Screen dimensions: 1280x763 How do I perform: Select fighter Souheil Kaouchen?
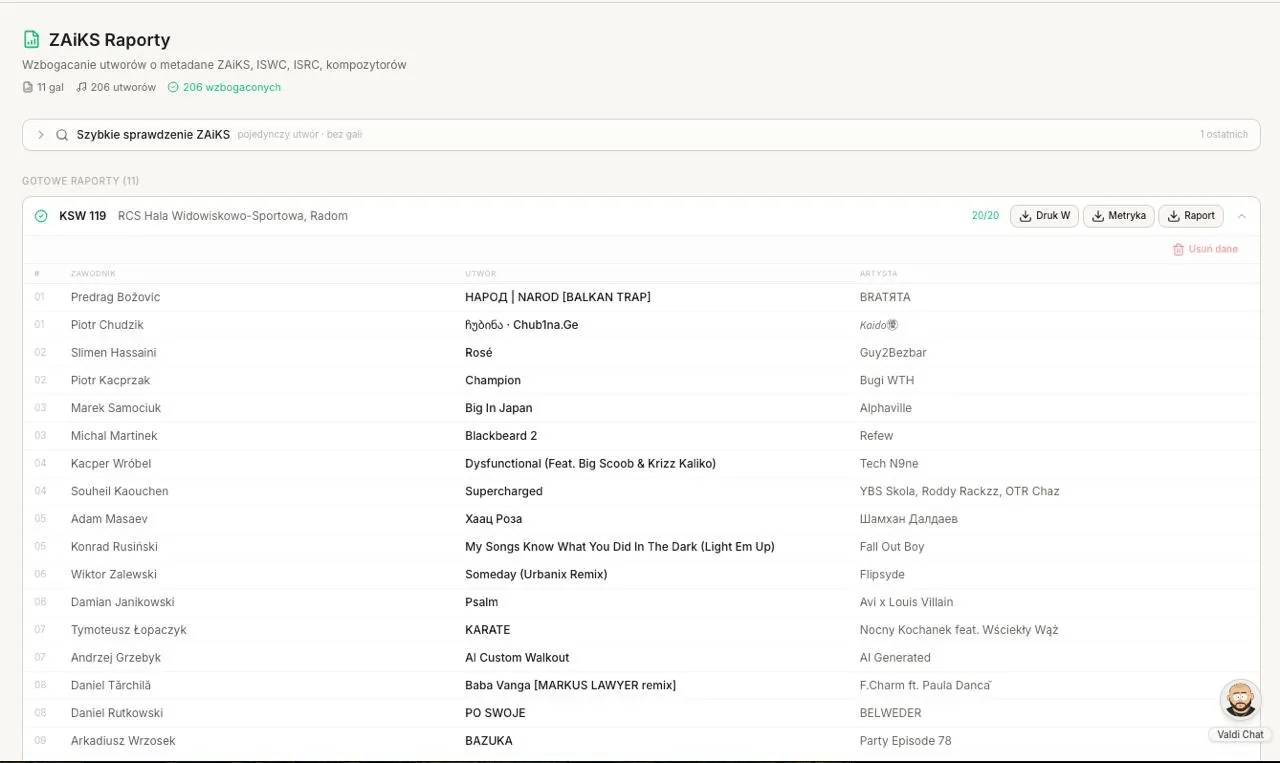point(119,491)
